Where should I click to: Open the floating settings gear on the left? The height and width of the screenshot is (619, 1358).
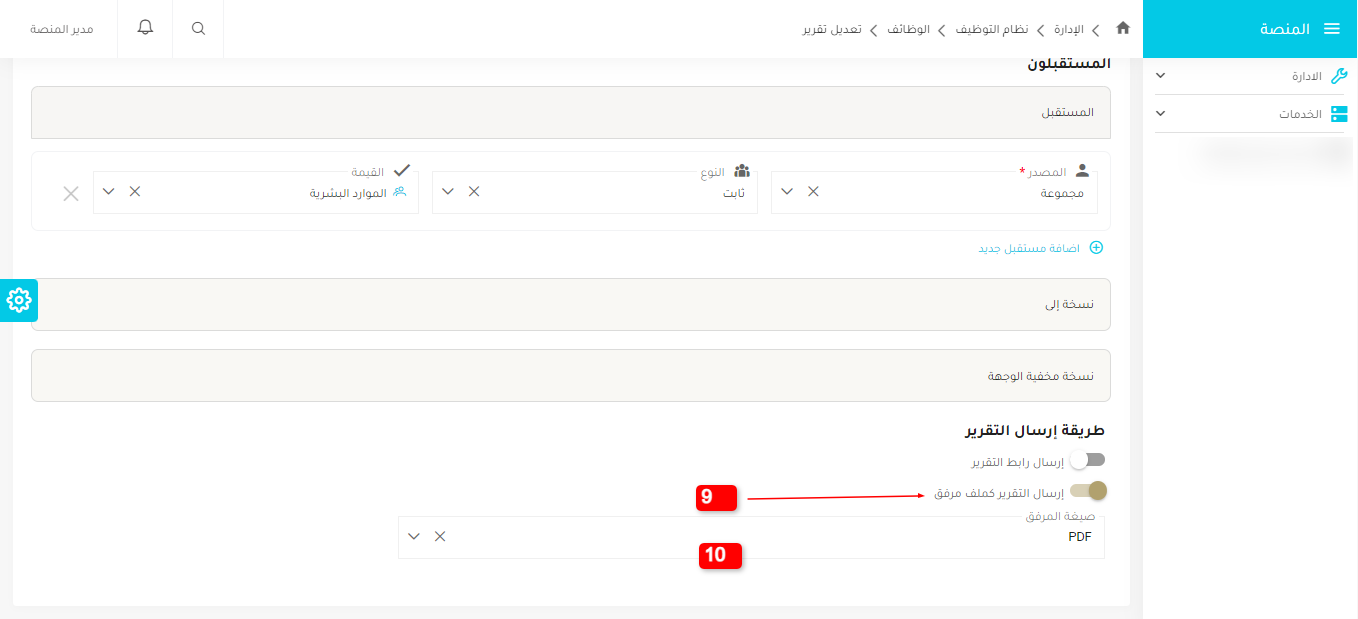coord(17,300)
